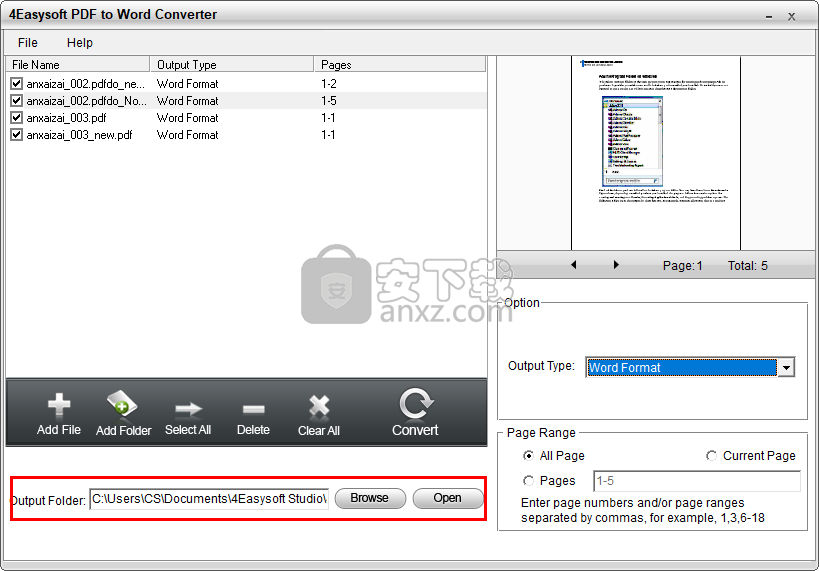
Task: Click the Output Folder path field
Action: 209,499
